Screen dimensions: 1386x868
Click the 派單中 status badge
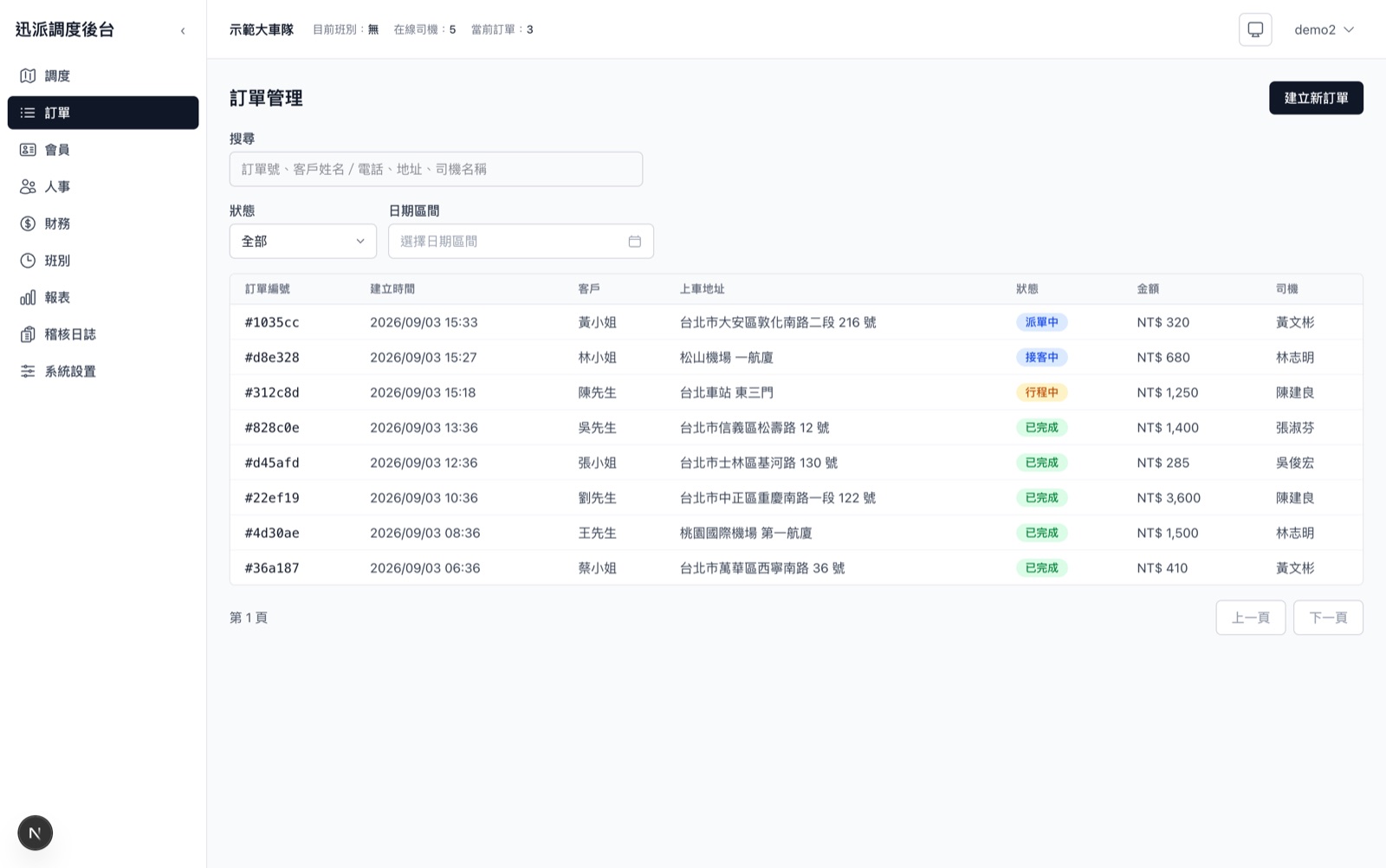(x=1041, y=322)
